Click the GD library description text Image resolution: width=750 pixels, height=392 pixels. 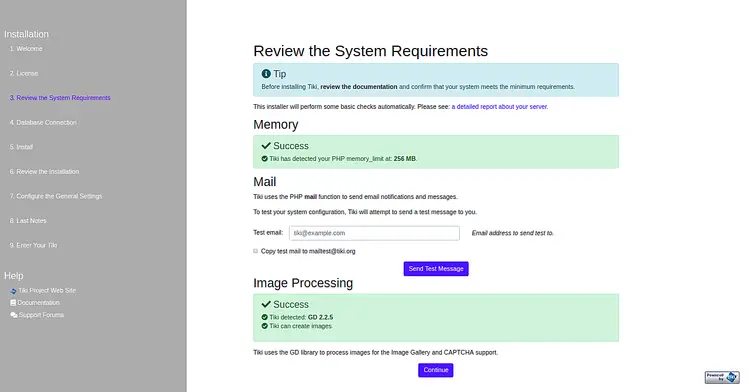pos(375,352)
